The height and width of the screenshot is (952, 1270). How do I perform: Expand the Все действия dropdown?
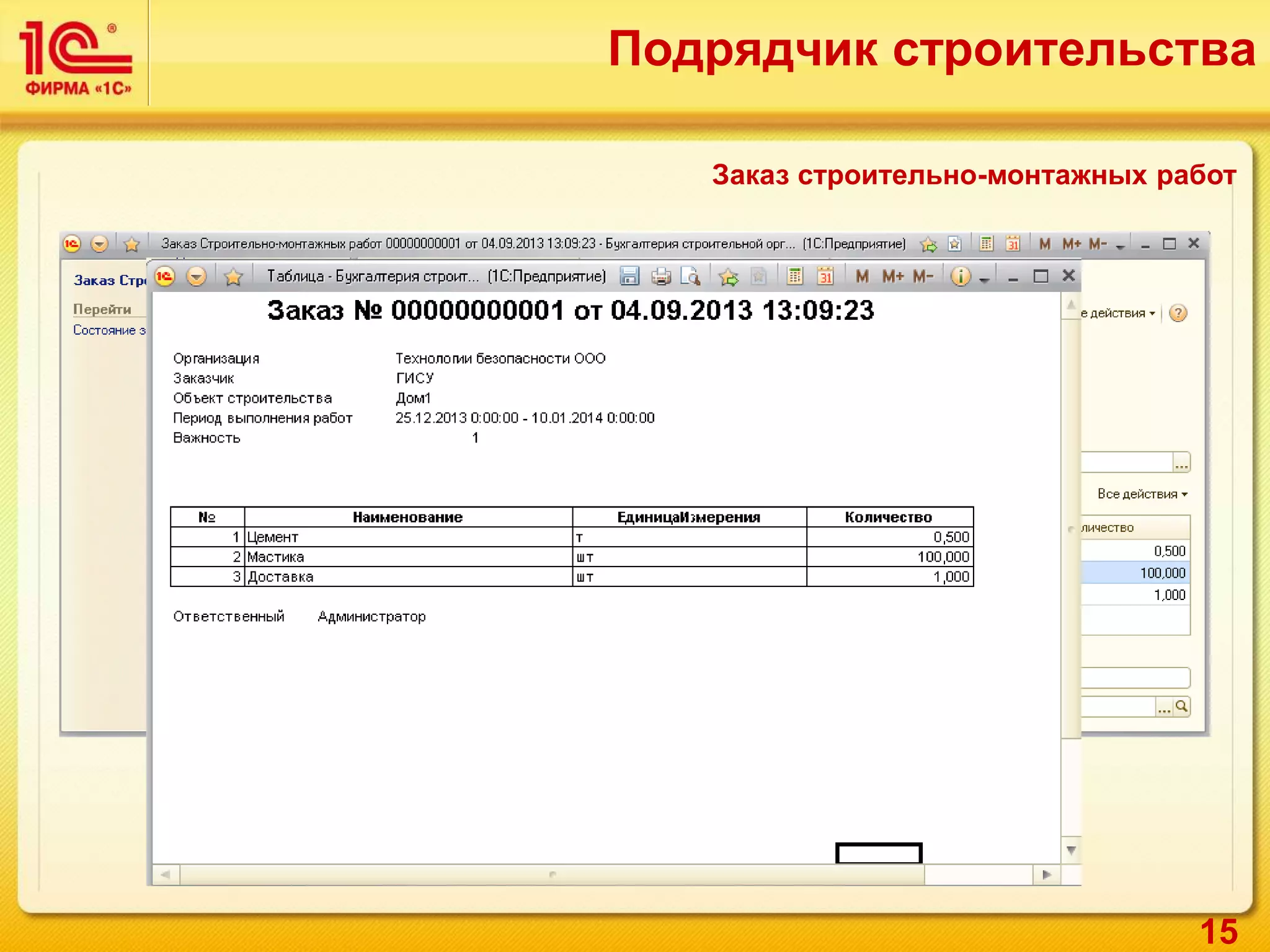(1142, 494)
